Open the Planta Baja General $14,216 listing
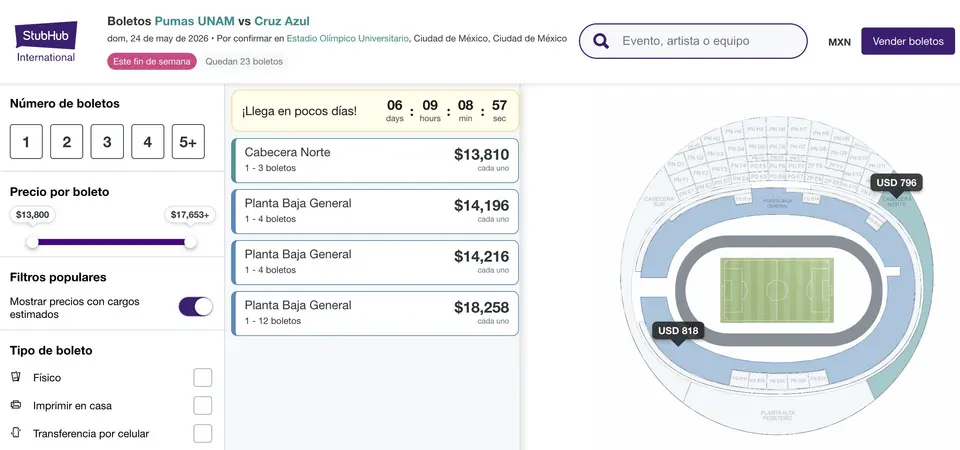 375,262
